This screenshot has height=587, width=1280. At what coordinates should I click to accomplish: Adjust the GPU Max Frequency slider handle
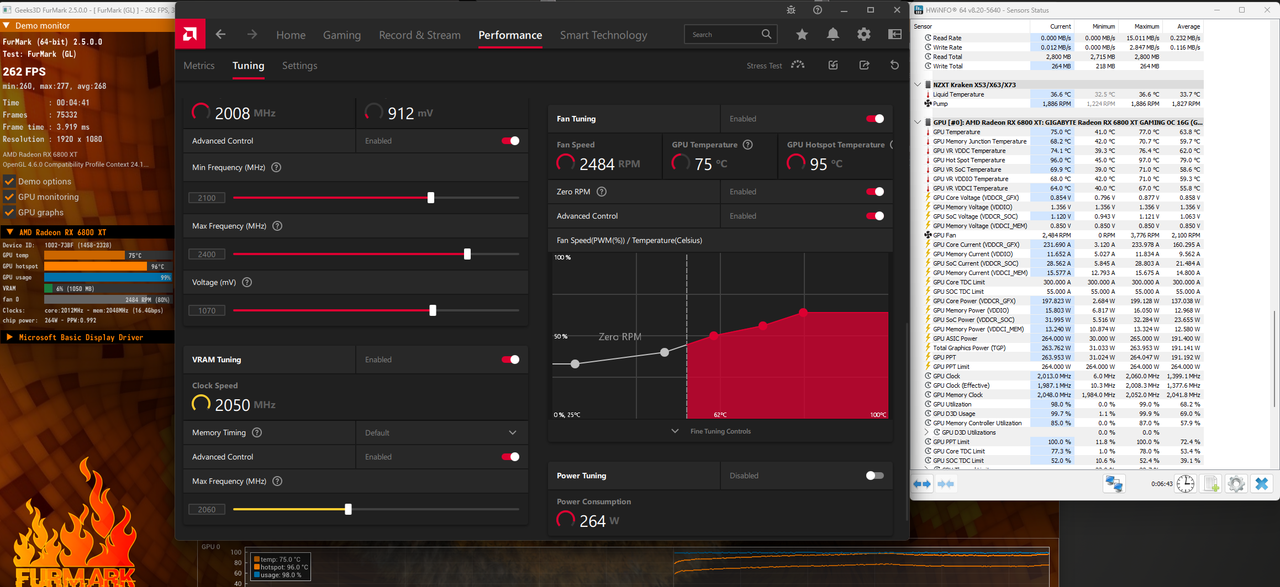468,254
